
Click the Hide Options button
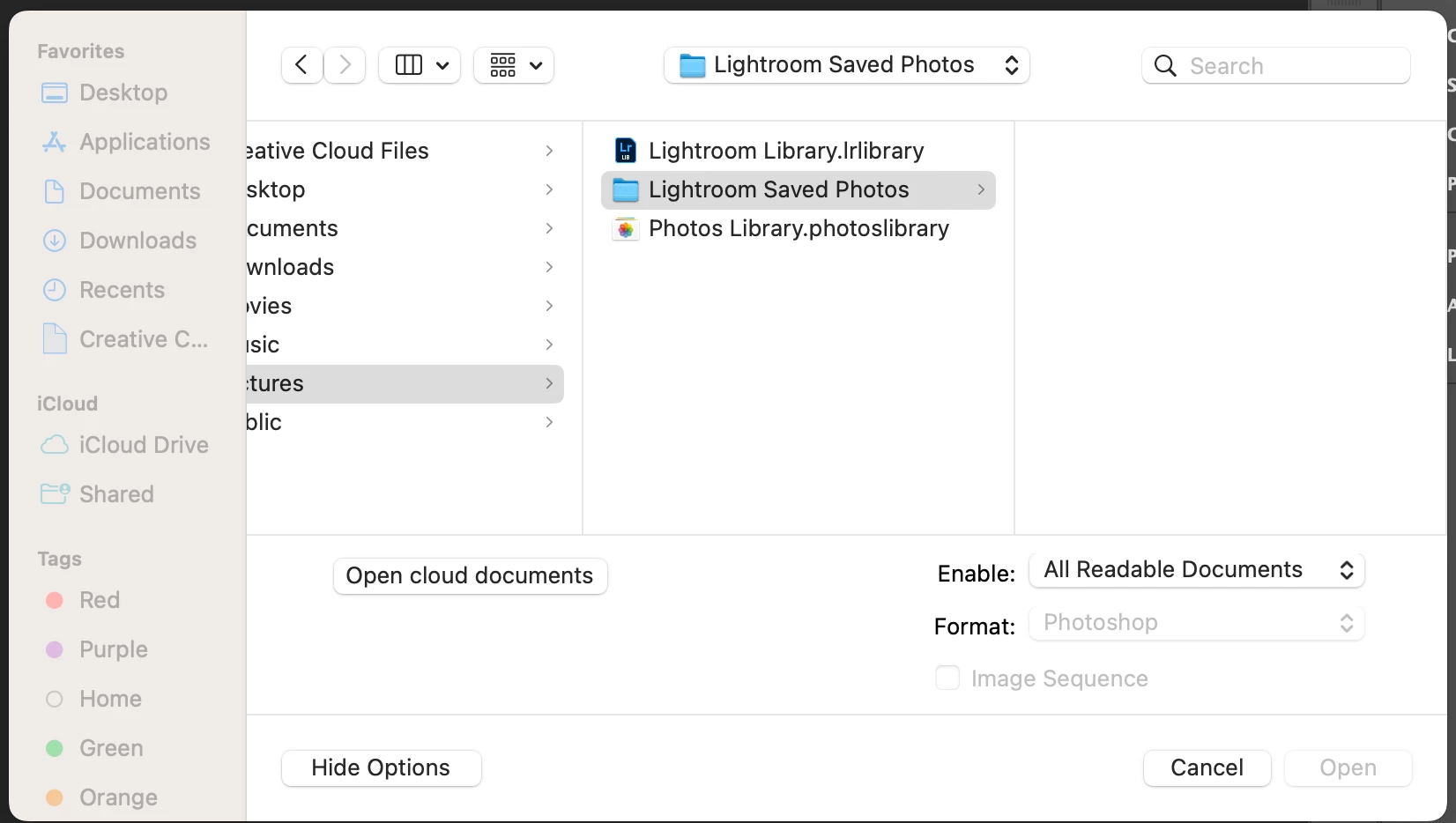coord(381,768)
